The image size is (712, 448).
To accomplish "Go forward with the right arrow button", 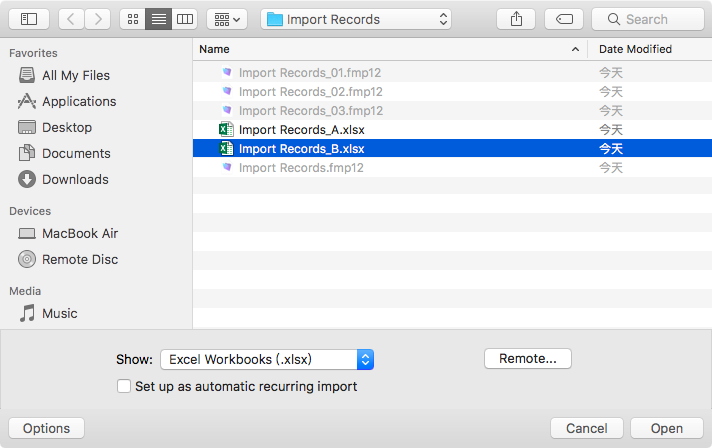I will click(98, 19).
